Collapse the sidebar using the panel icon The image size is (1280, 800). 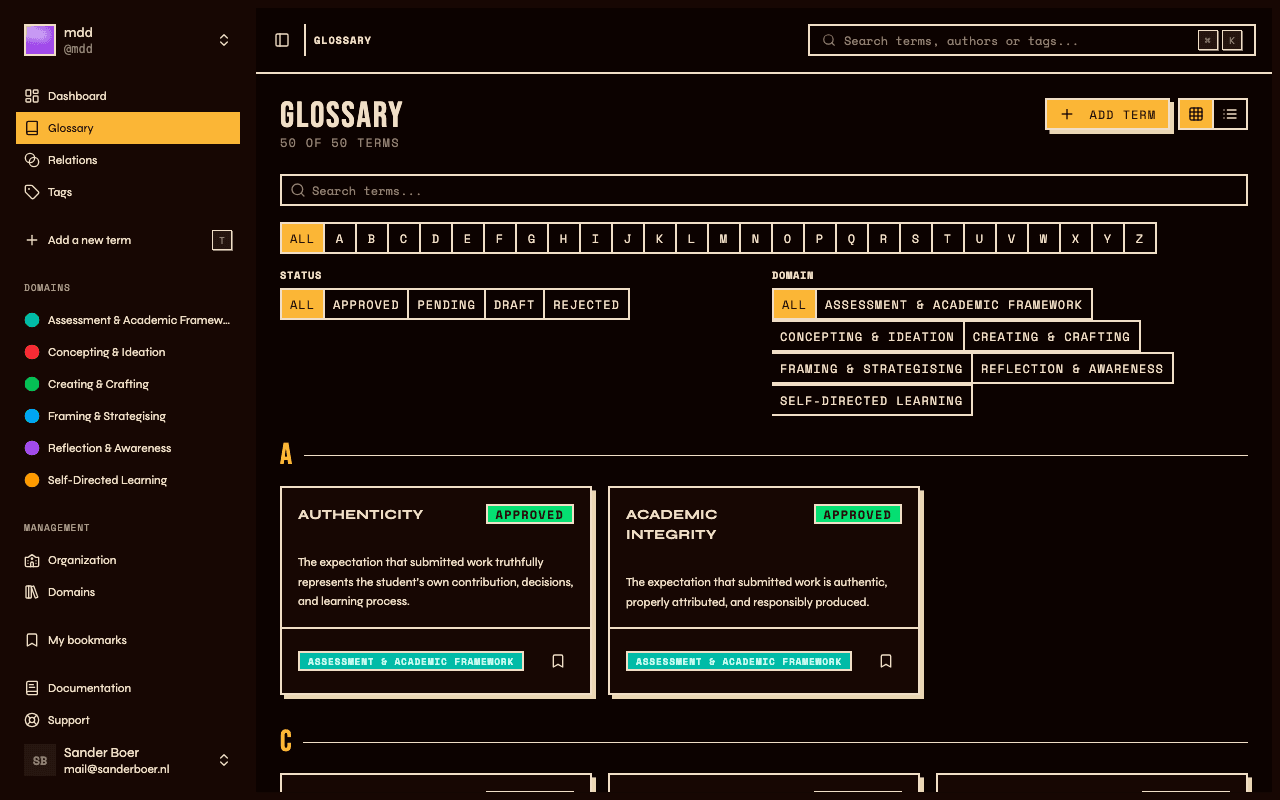(282, 39)
